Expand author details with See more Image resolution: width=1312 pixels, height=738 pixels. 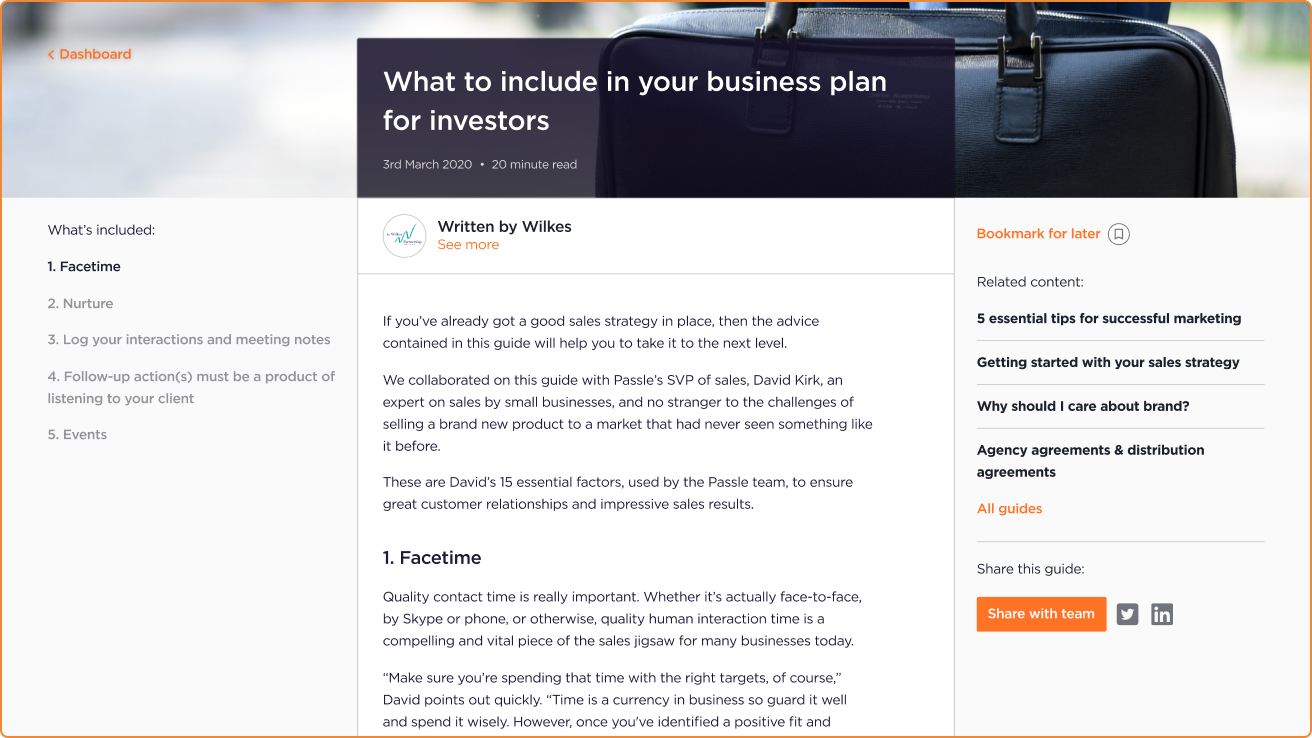468,245
